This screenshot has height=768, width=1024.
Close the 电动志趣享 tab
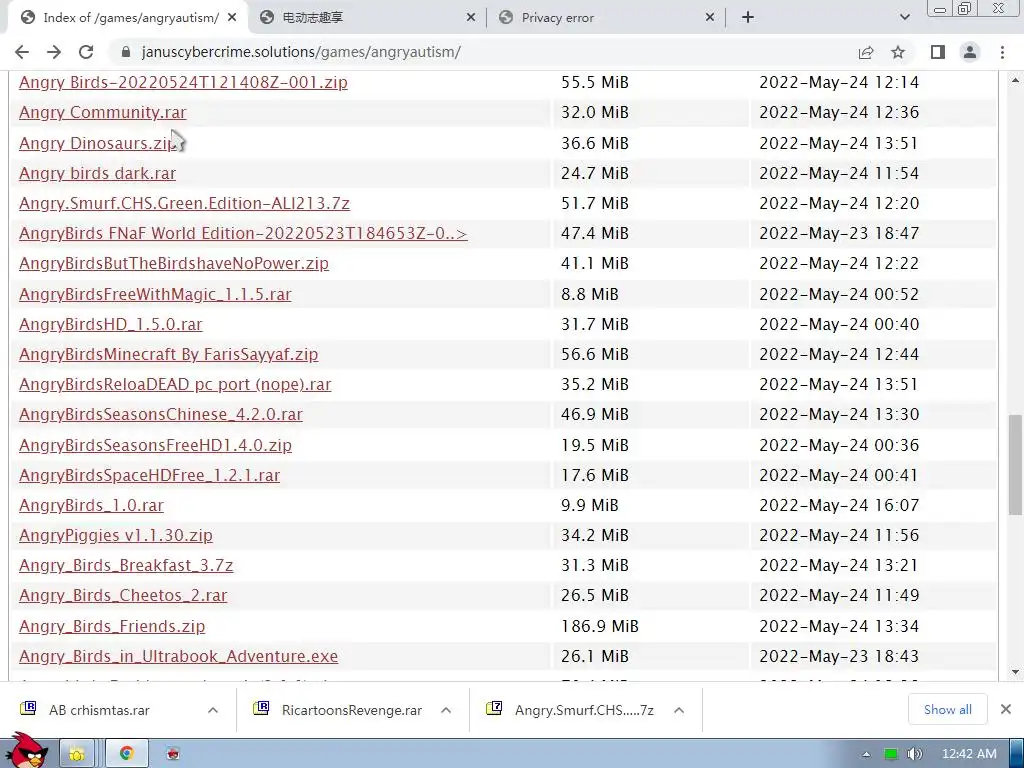(x=471, y=18)
